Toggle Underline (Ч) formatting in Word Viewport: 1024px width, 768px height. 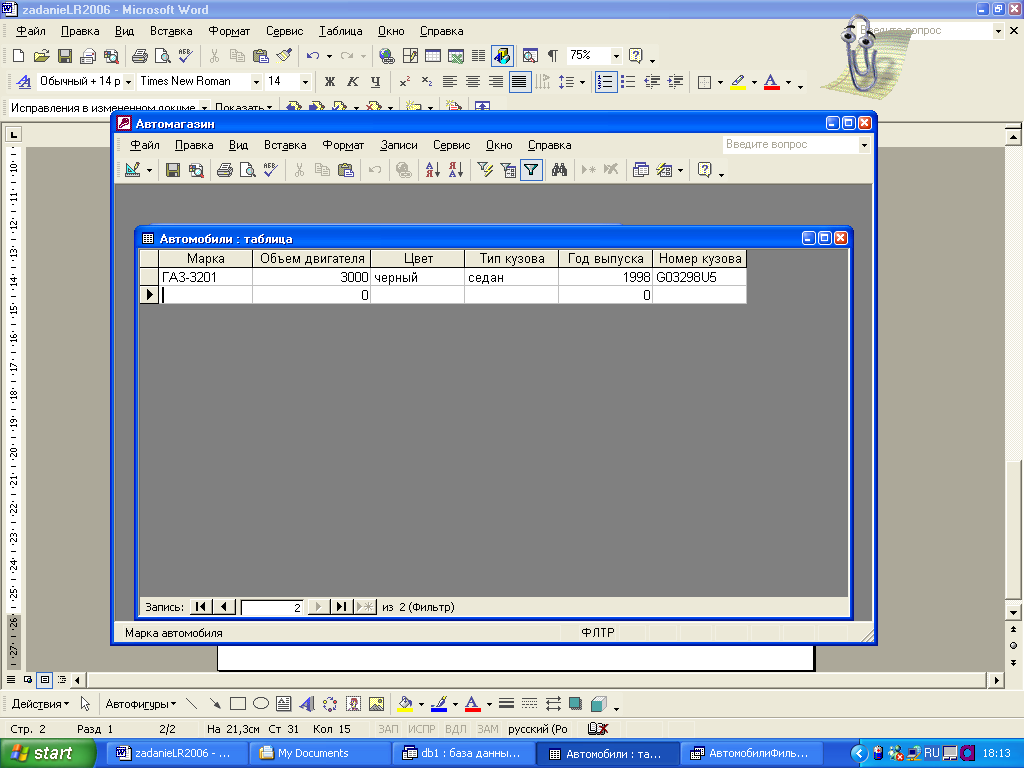(x=376, y=82)
